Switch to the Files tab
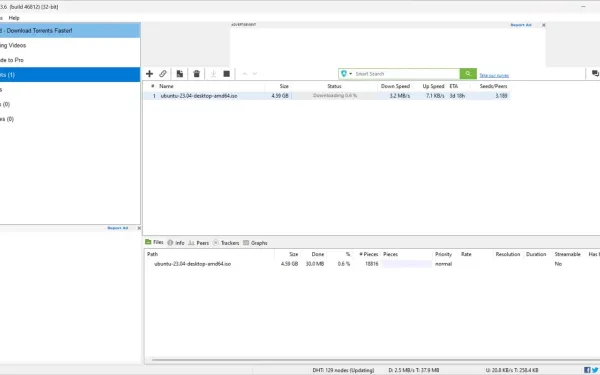Viewport: 600px width, 375px height. [154, 242]
